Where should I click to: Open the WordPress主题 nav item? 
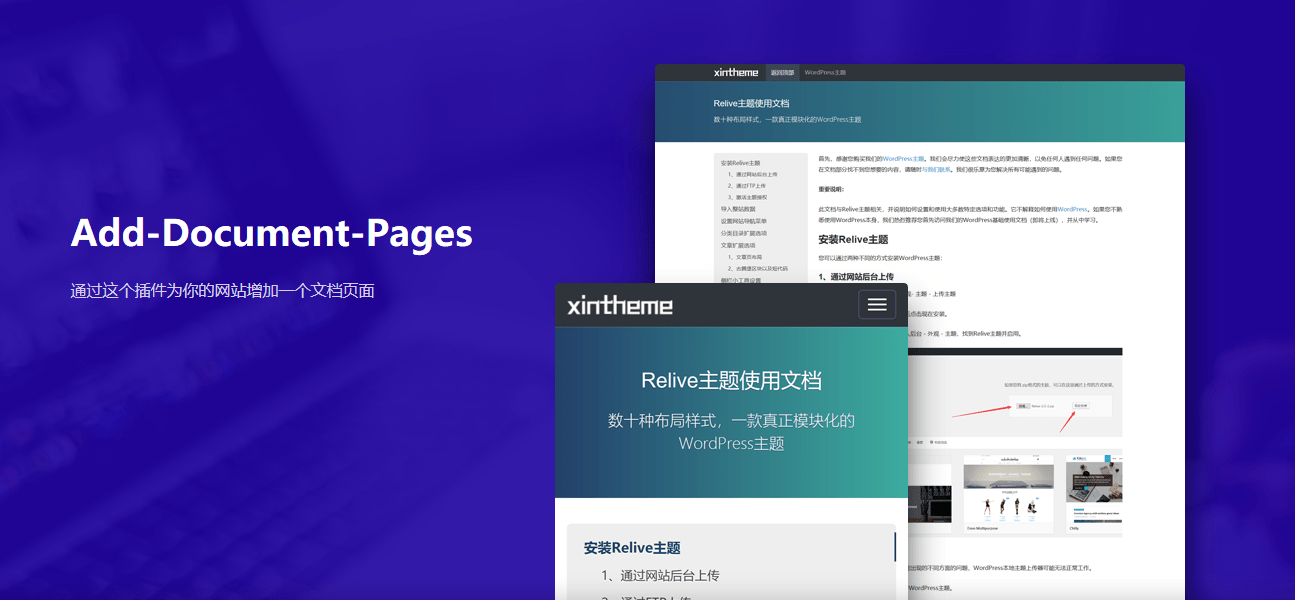(825, 73)
